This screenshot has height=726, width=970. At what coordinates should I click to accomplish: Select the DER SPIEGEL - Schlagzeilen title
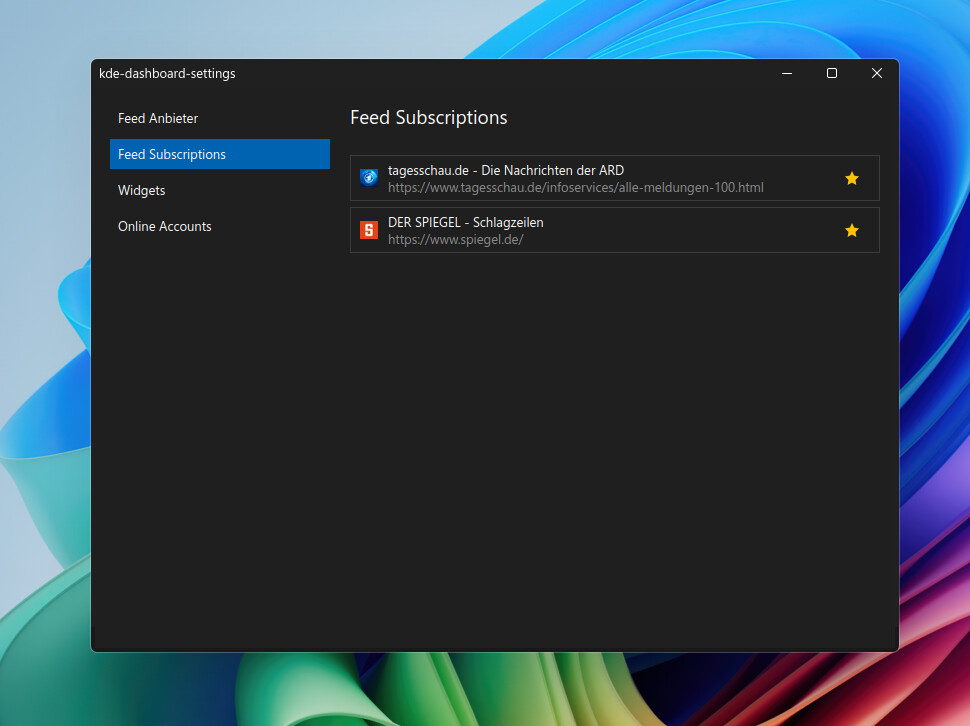pos(465,222)
